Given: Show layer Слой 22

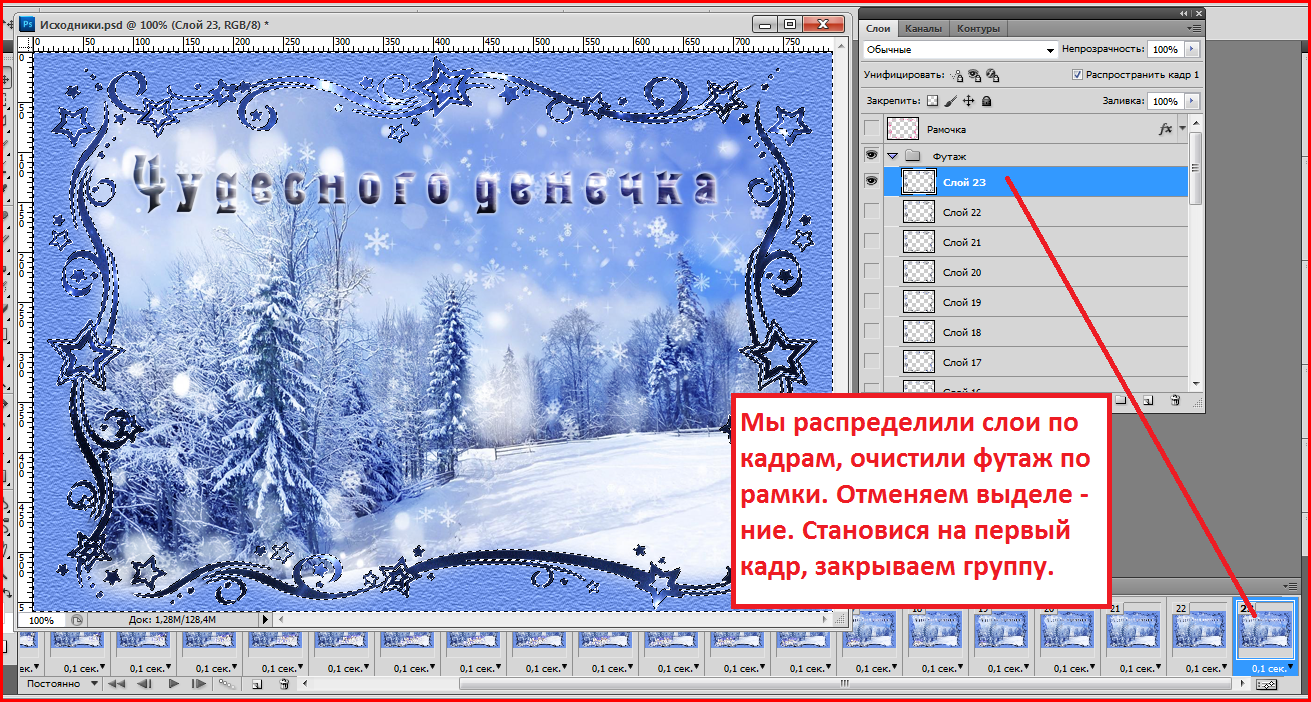Looking at the screenshot, I should point(872,212).
